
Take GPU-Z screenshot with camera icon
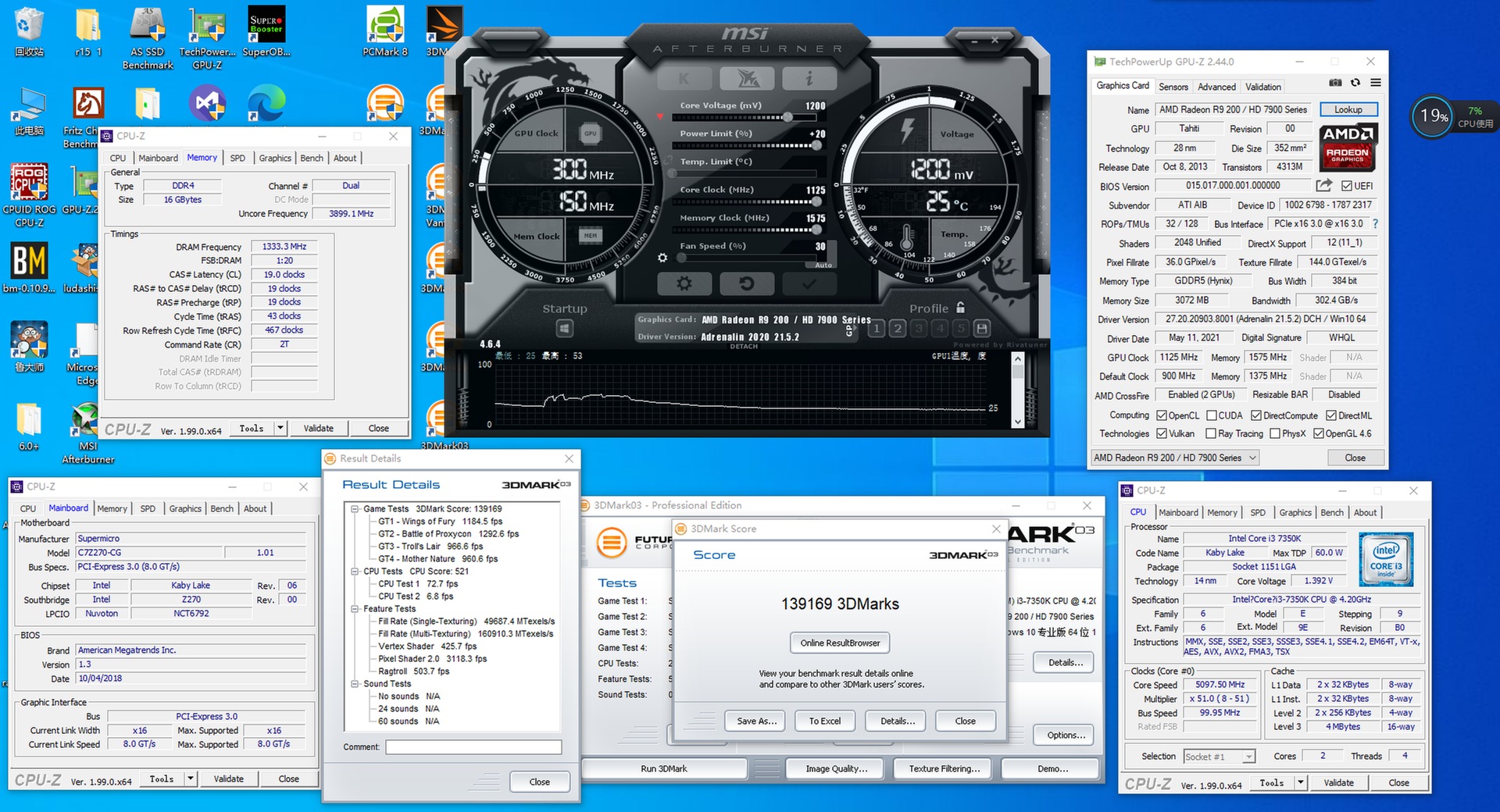click(1336, 83)
